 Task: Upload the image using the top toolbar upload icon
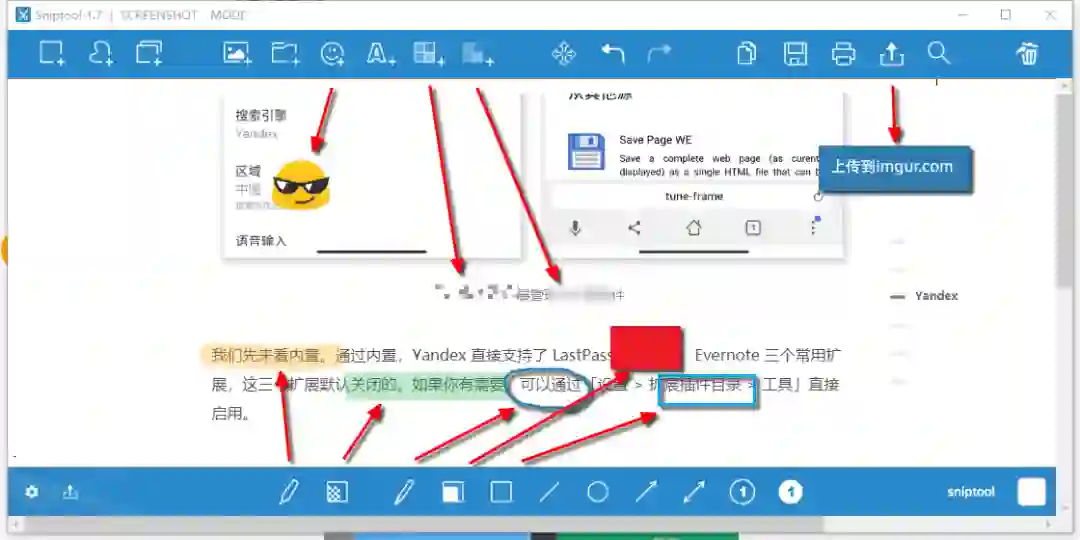point(892,54)
